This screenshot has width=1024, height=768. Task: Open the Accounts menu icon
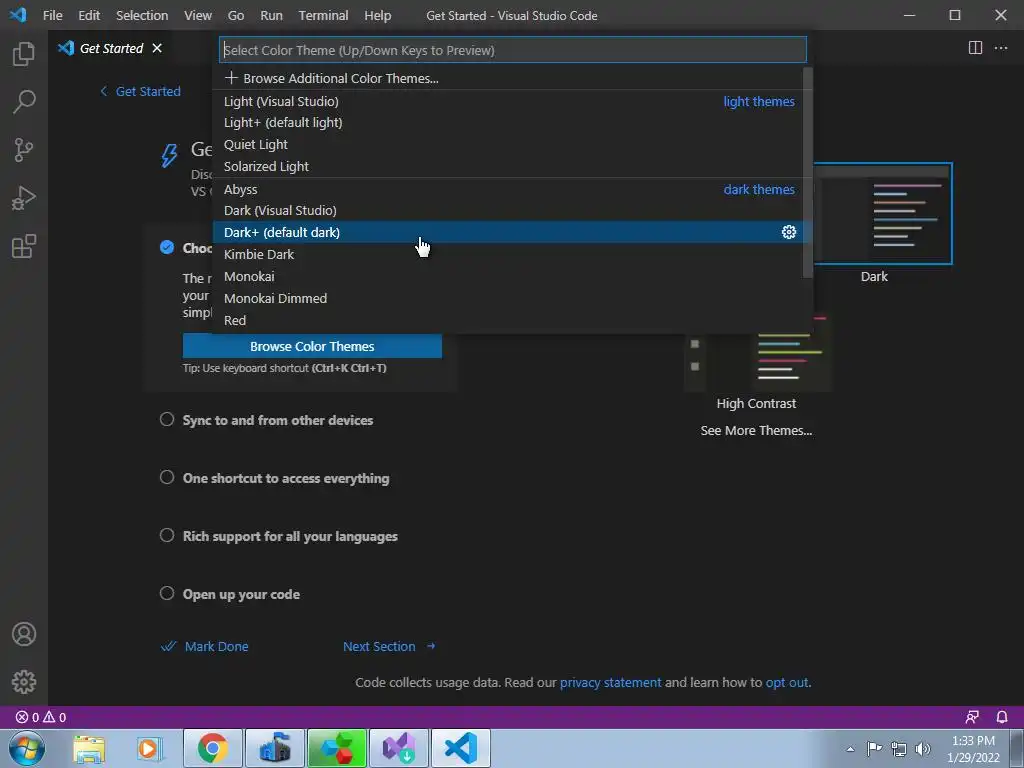pos(24,634)
